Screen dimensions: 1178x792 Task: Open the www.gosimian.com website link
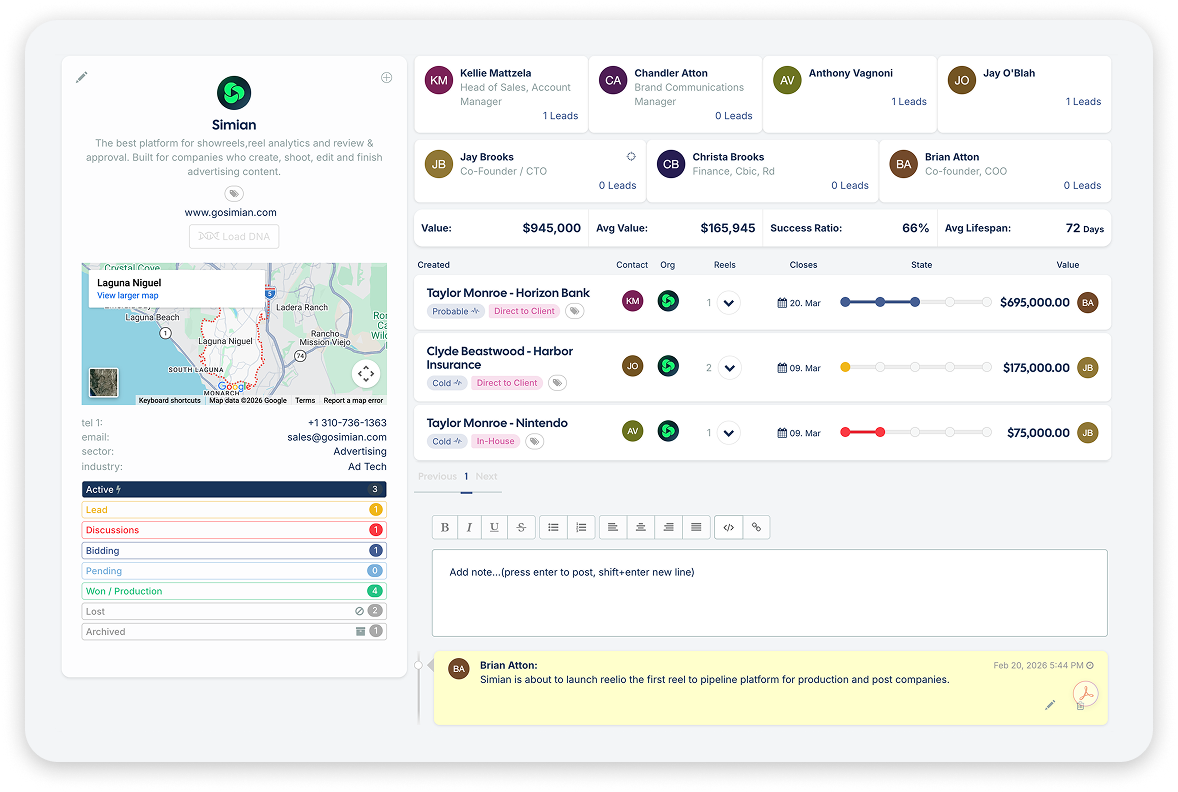pyautogui.click(x=230, y=212)
